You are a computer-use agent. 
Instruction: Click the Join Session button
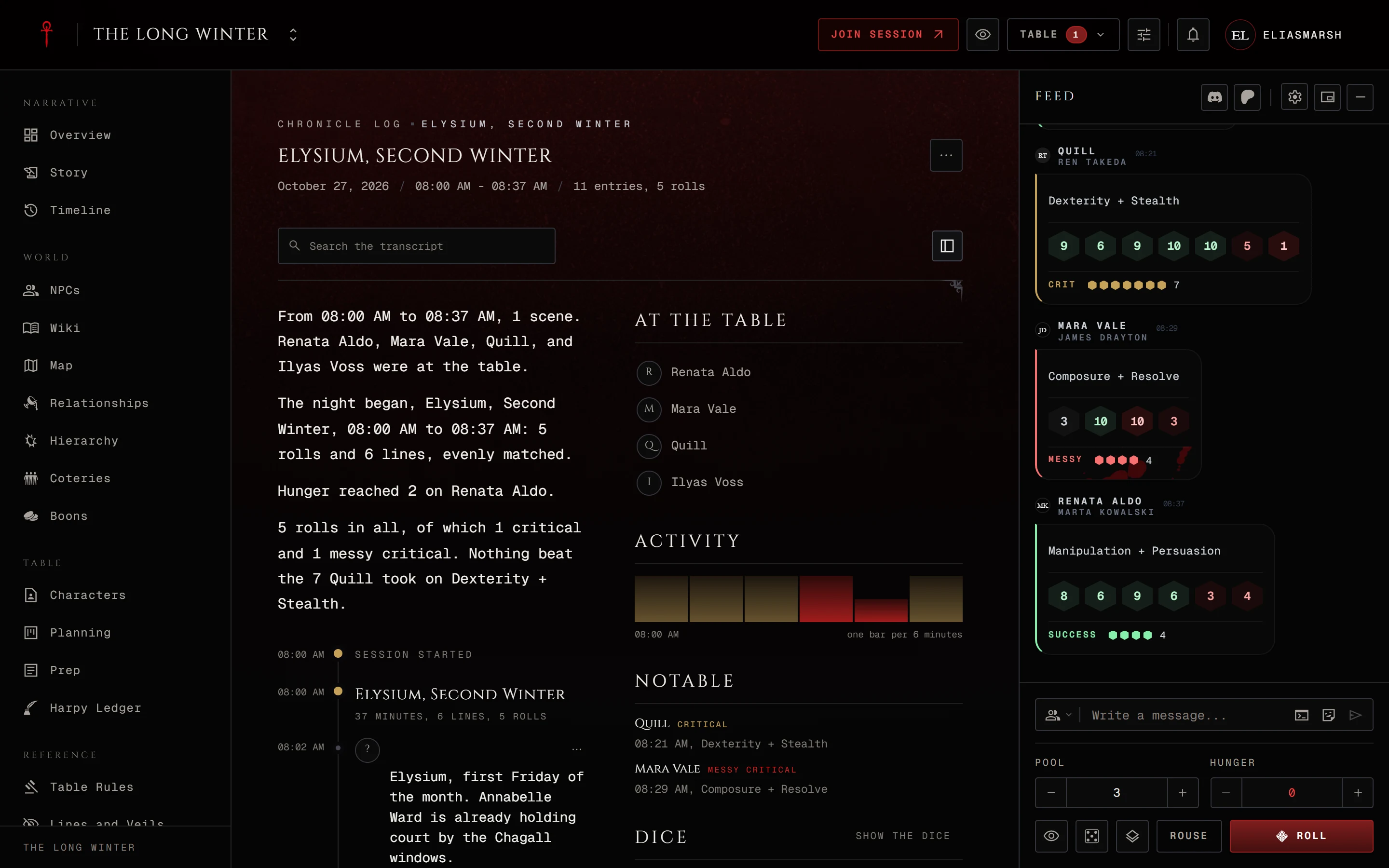coord(888,34)
